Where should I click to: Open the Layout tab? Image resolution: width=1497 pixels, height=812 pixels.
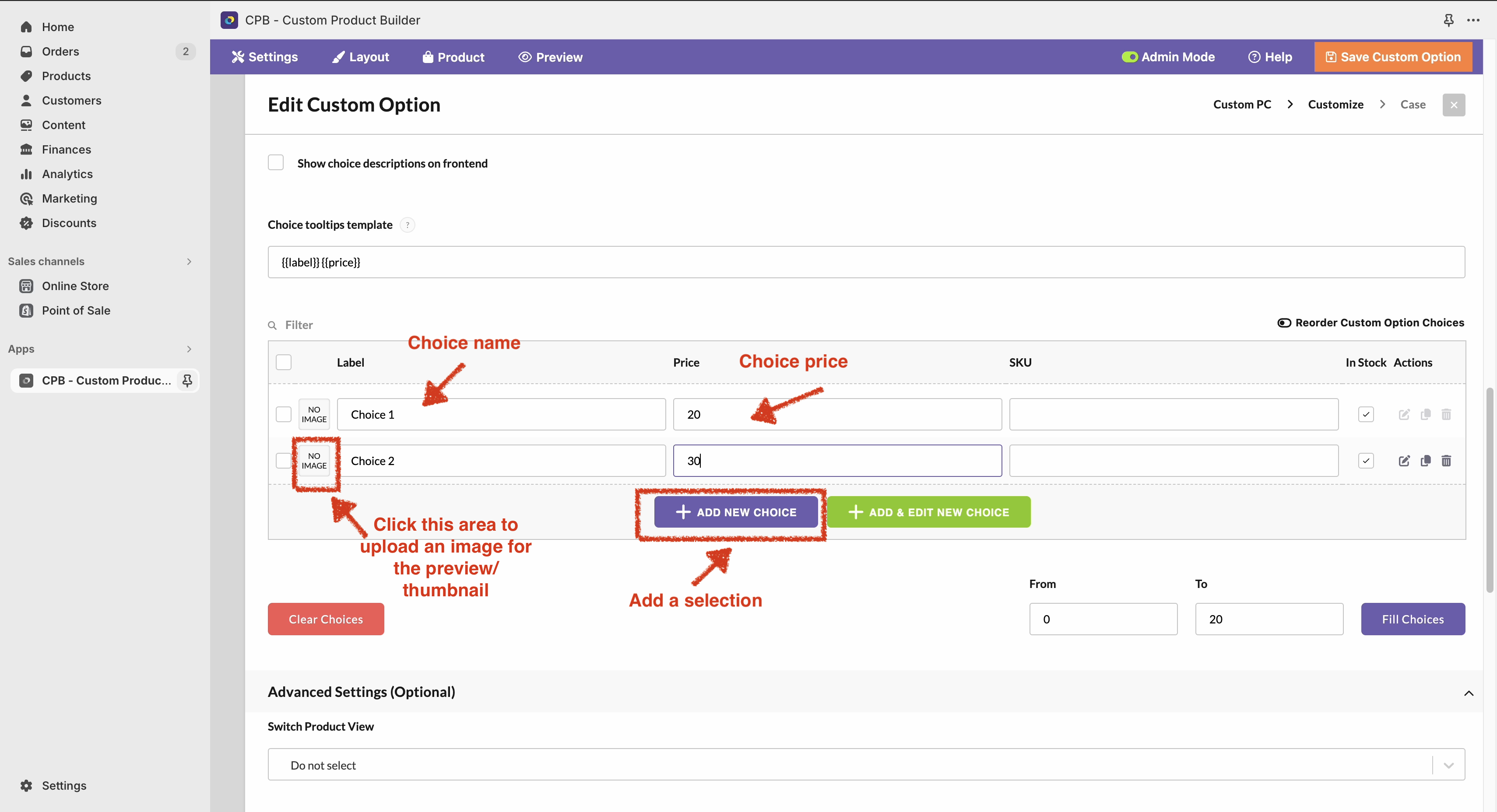click(x=360, y=57)
